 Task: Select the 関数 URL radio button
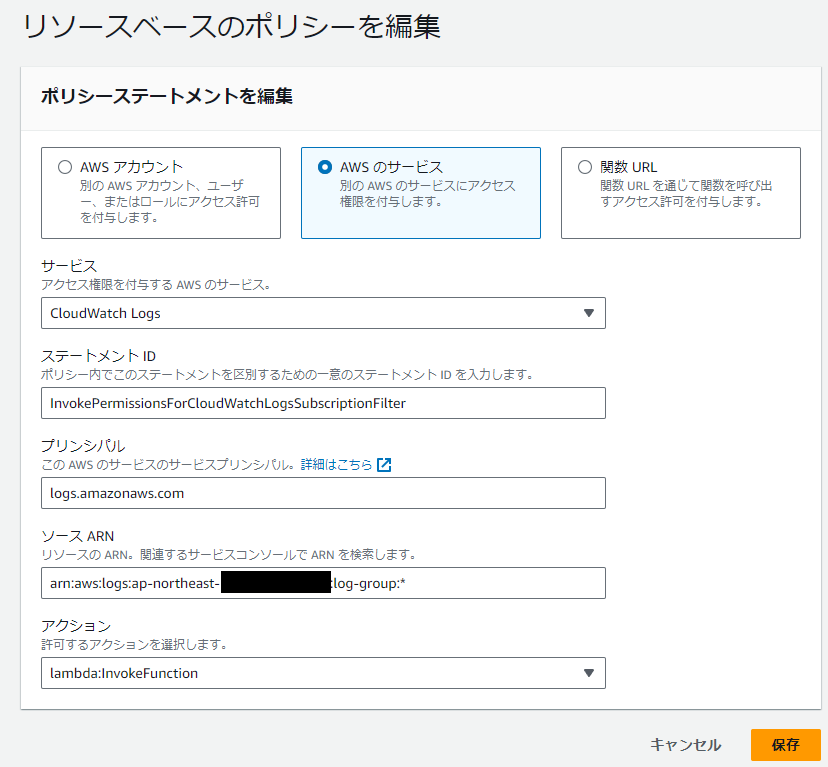(582, 167)
